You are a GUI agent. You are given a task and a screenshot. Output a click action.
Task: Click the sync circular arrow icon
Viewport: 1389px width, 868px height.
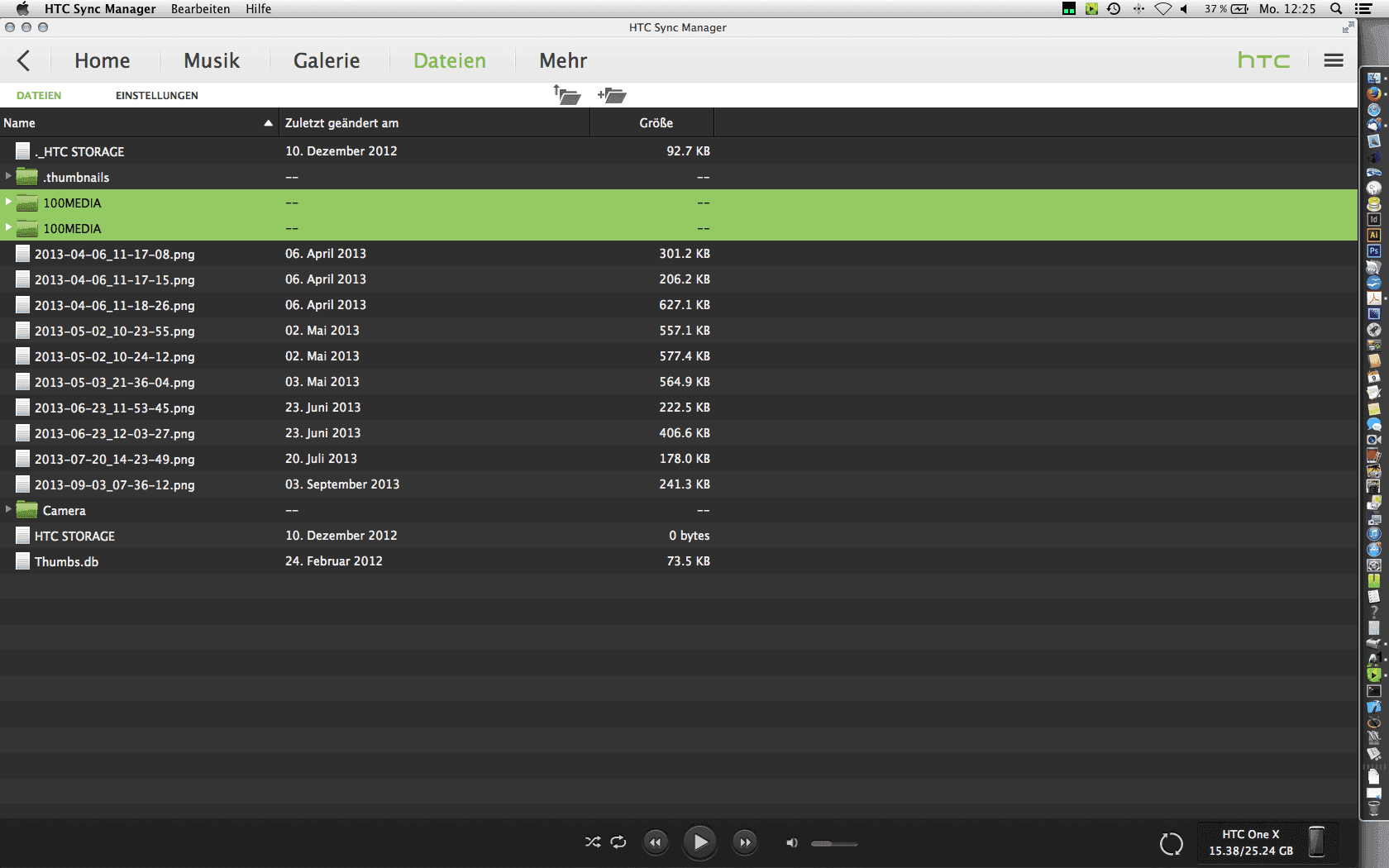[x=1172, y=844]
